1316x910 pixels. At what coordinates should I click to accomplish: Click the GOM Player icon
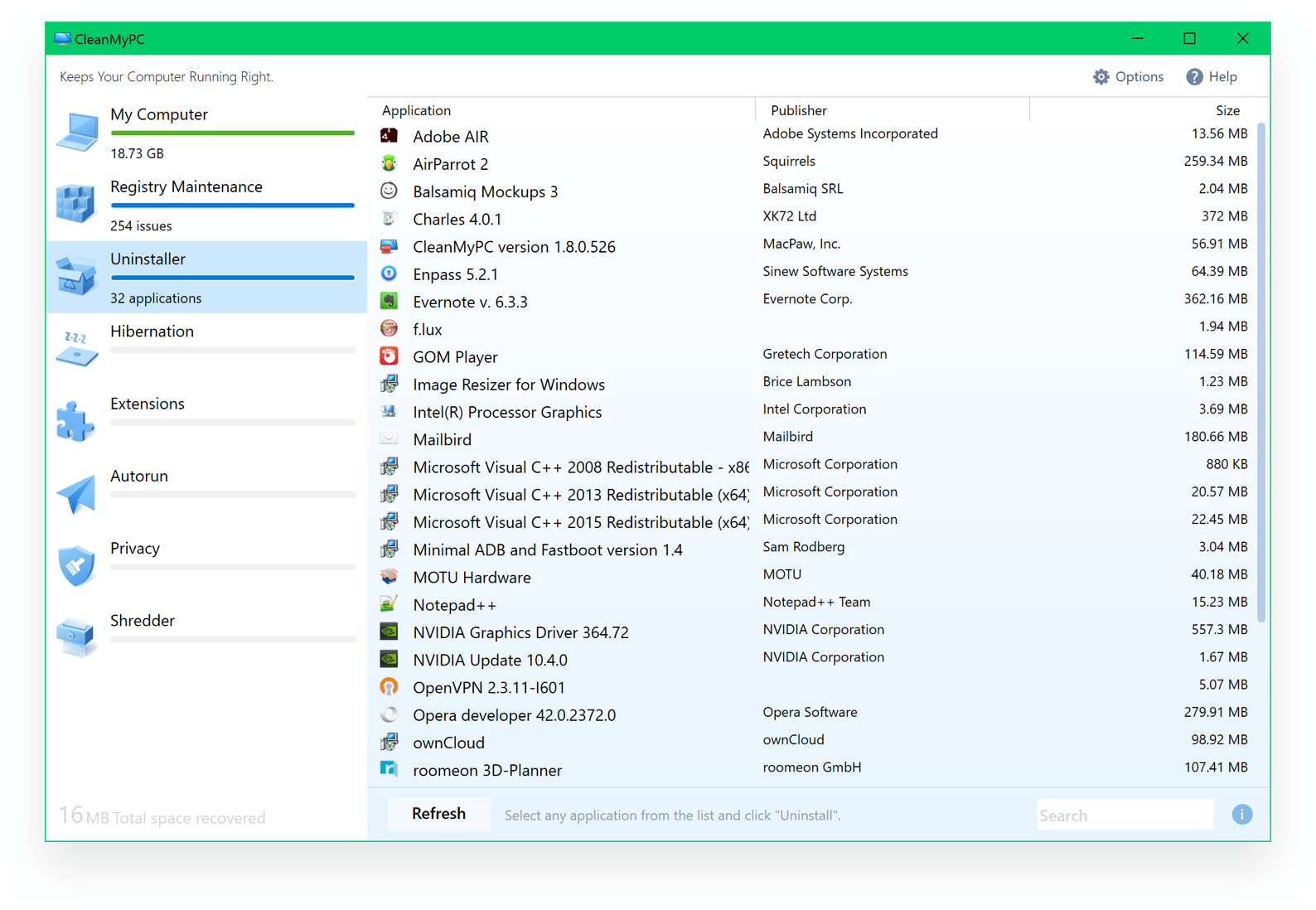pyautogui.click(x=389, y=356)
